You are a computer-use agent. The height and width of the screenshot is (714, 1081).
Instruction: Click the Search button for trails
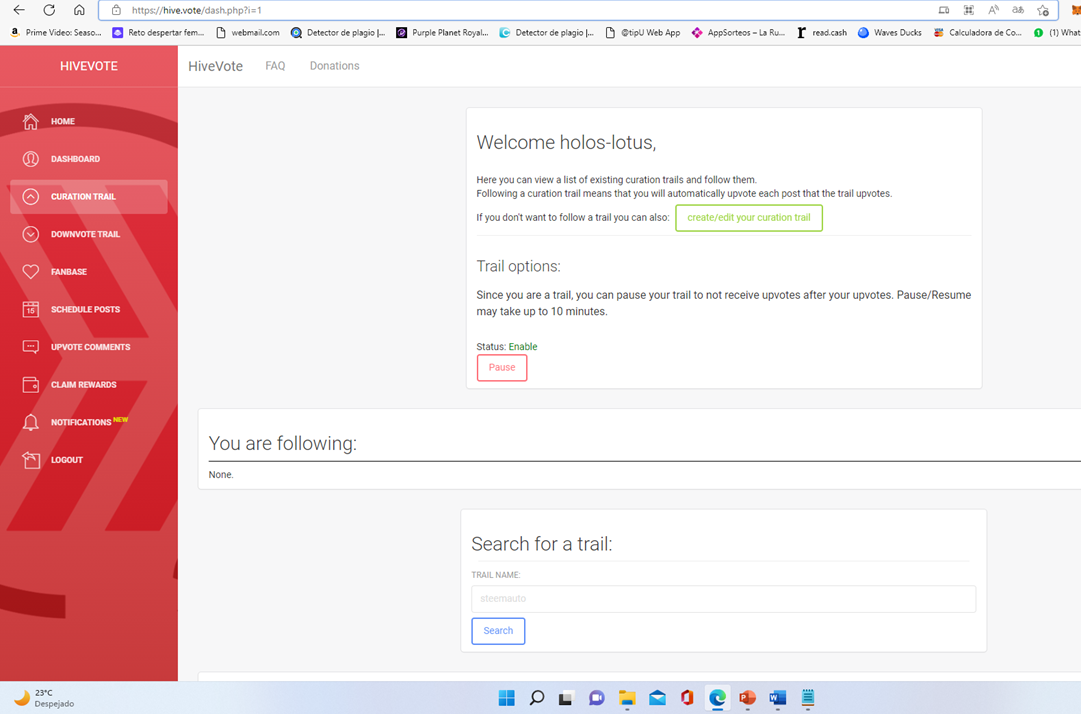pos(498,631)
